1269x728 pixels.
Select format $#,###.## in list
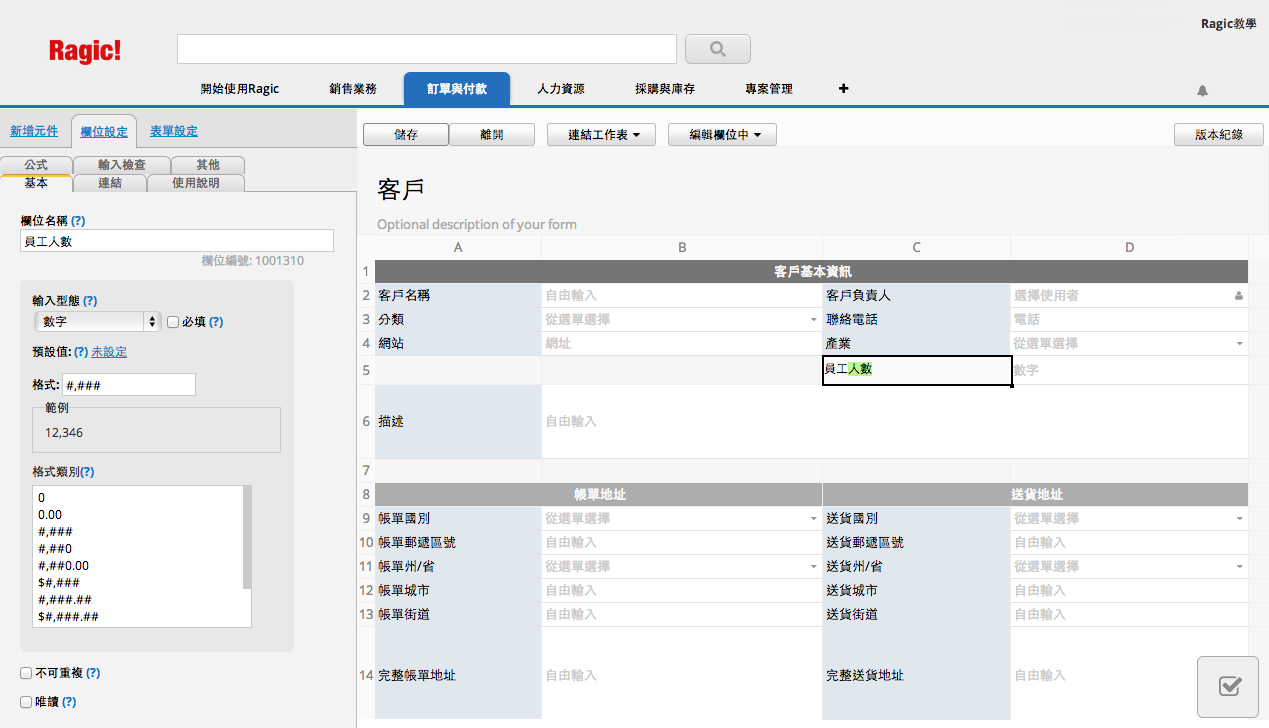(68, 616)
